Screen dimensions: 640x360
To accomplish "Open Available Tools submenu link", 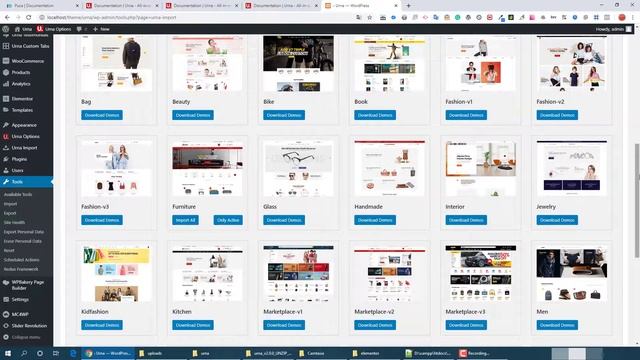I will [x=18, y=194].
